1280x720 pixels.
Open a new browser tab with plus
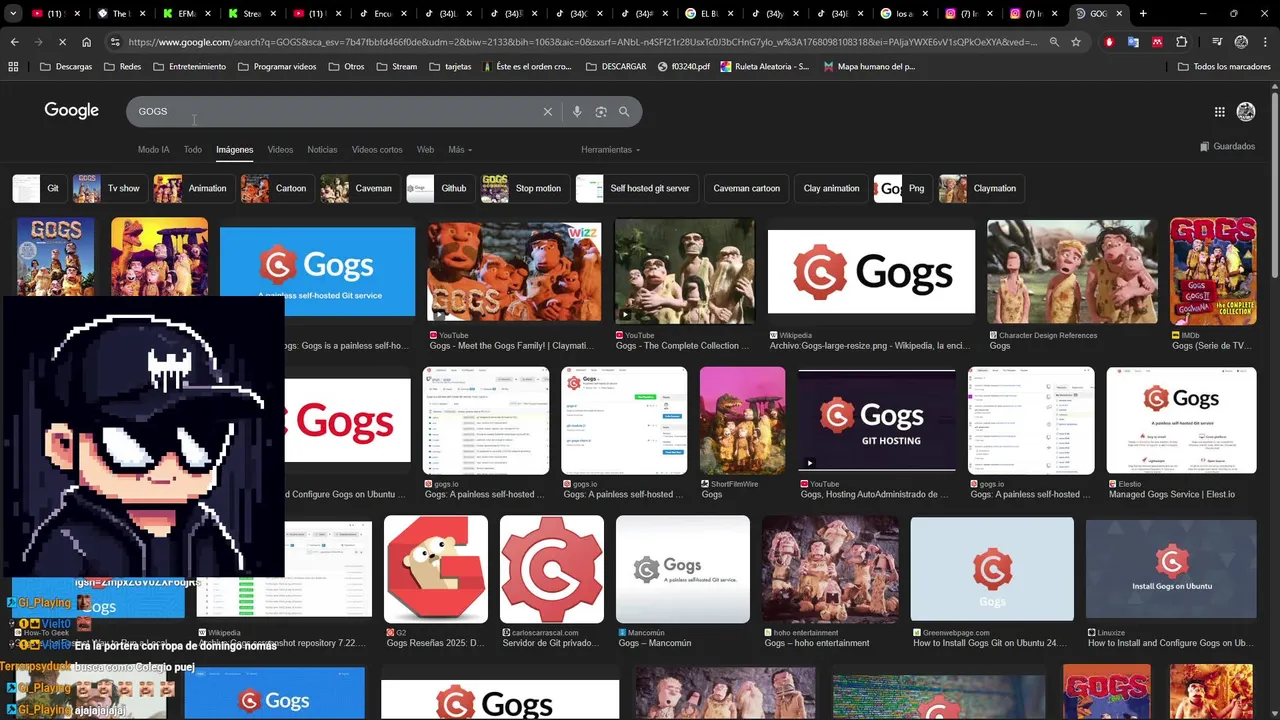[x=1143, y=14]
